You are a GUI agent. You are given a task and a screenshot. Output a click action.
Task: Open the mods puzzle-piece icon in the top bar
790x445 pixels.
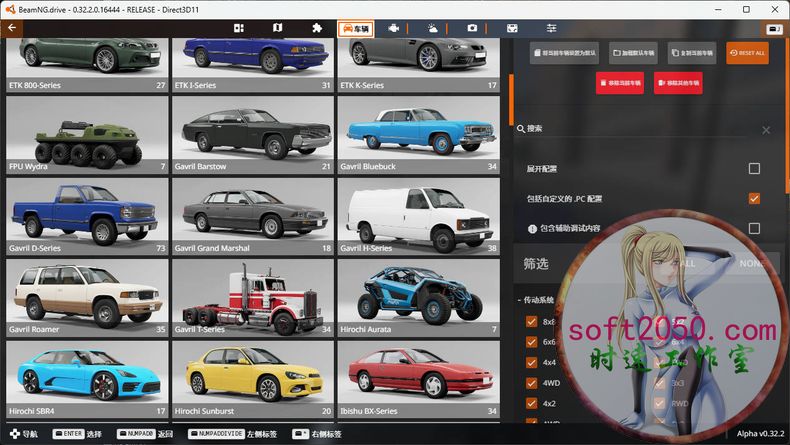click(317, 28)
